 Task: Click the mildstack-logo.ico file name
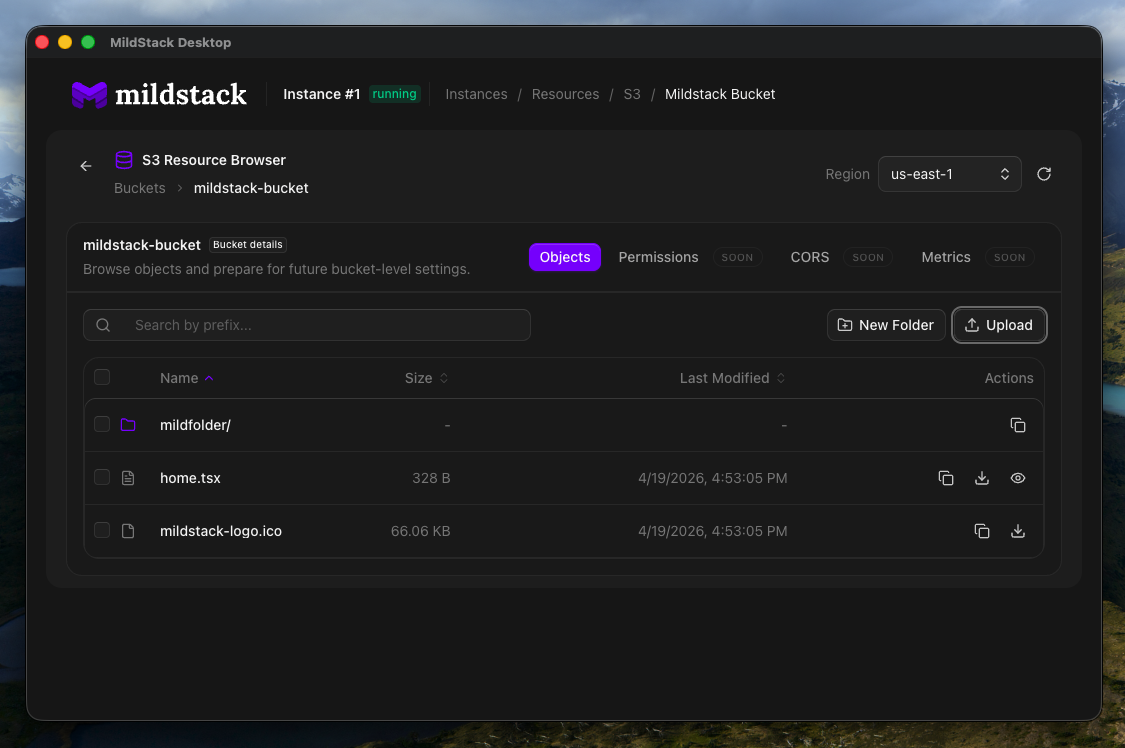(x=221, y=531)
